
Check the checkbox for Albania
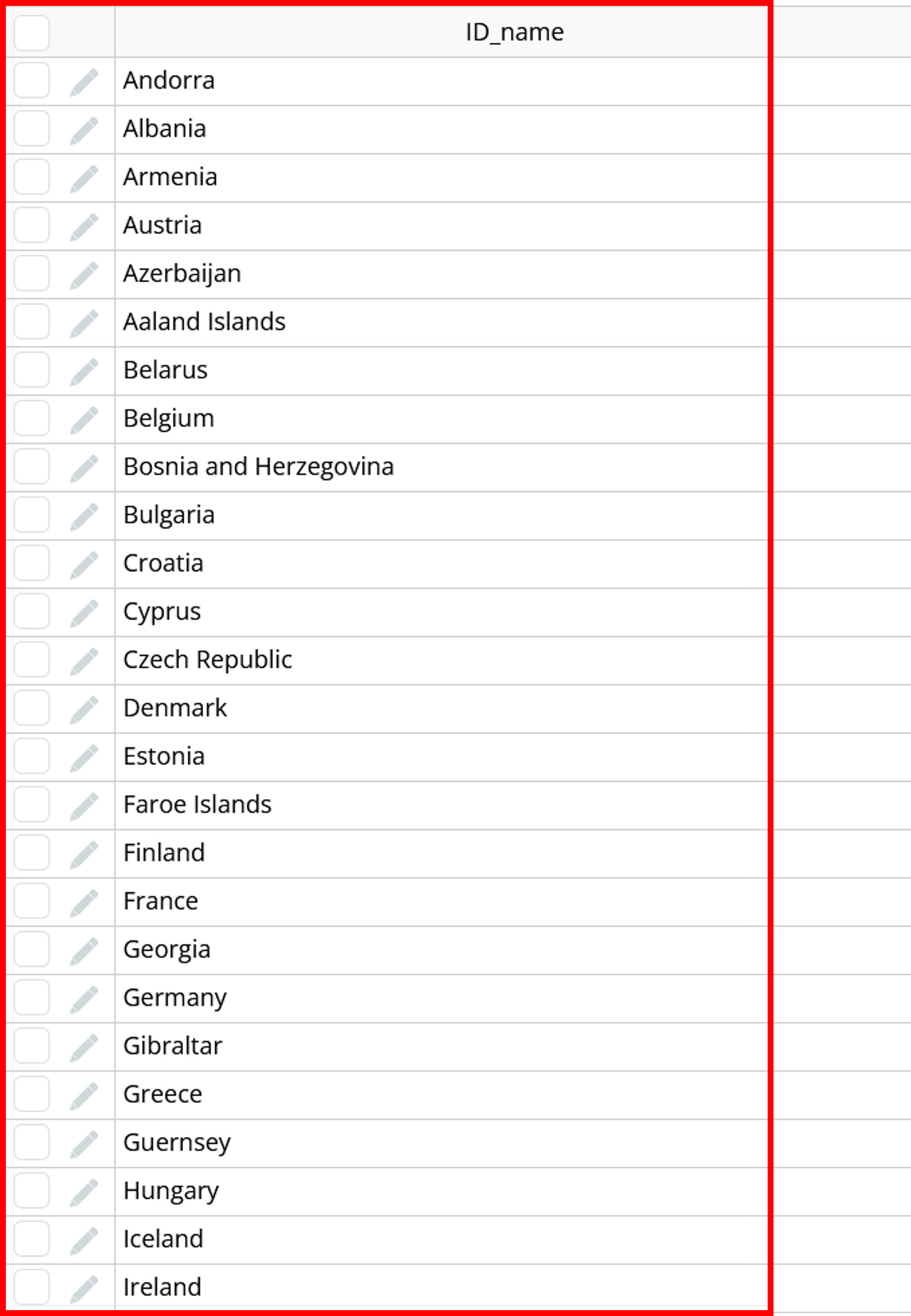click(x=32, y=128)
